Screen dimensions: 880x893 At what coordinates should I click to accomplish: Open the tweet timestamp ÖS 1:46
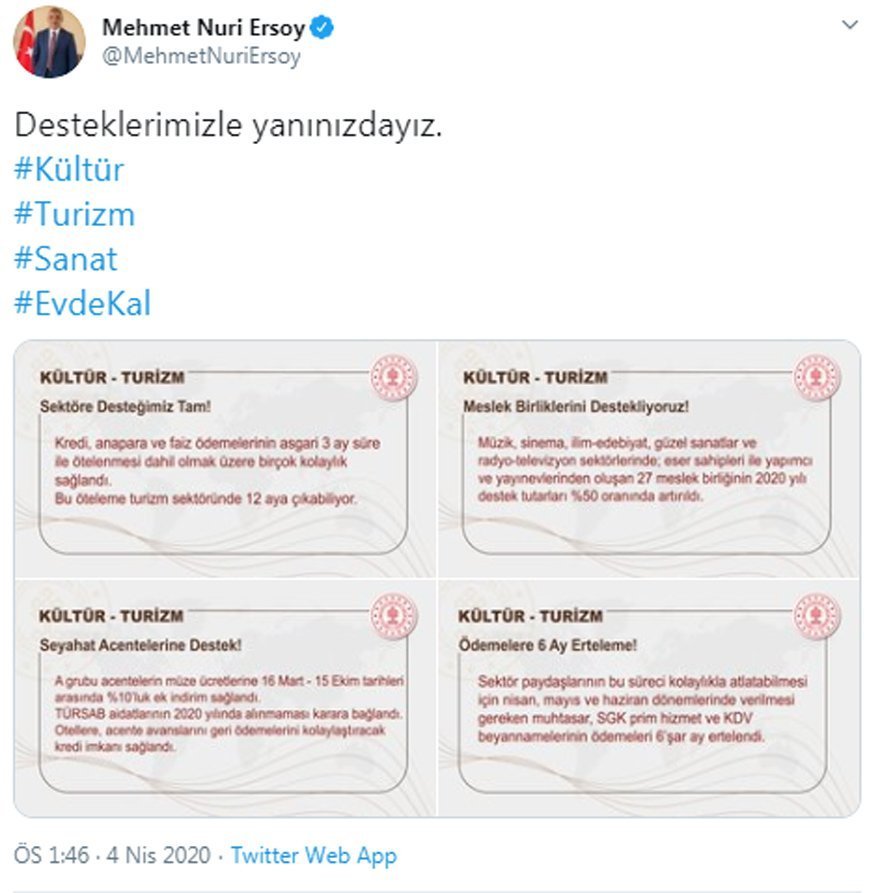(x=112, y=855)
